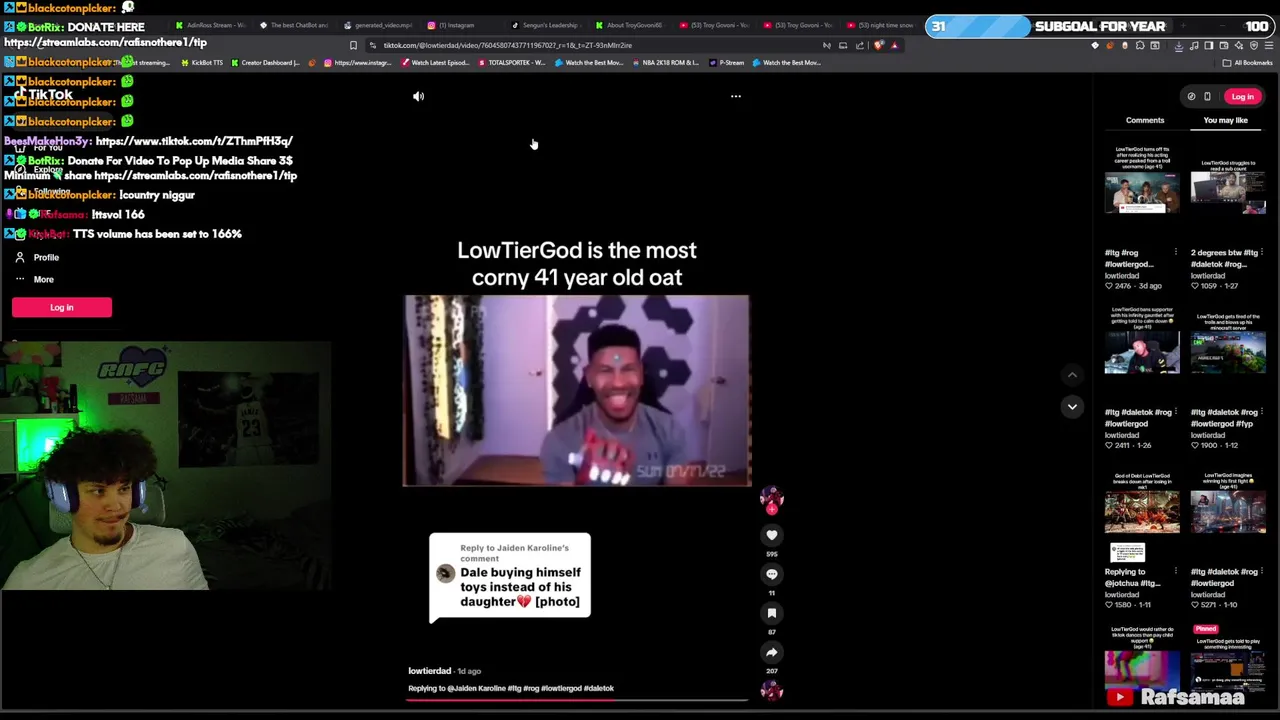
Task: Go to previous video with up chevron
Action: pos(1072,376)
